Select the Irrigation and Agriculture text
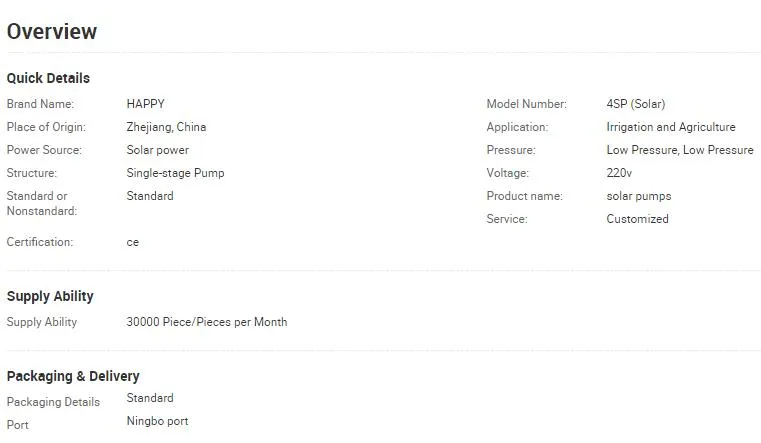 click(x=670, y=127)
